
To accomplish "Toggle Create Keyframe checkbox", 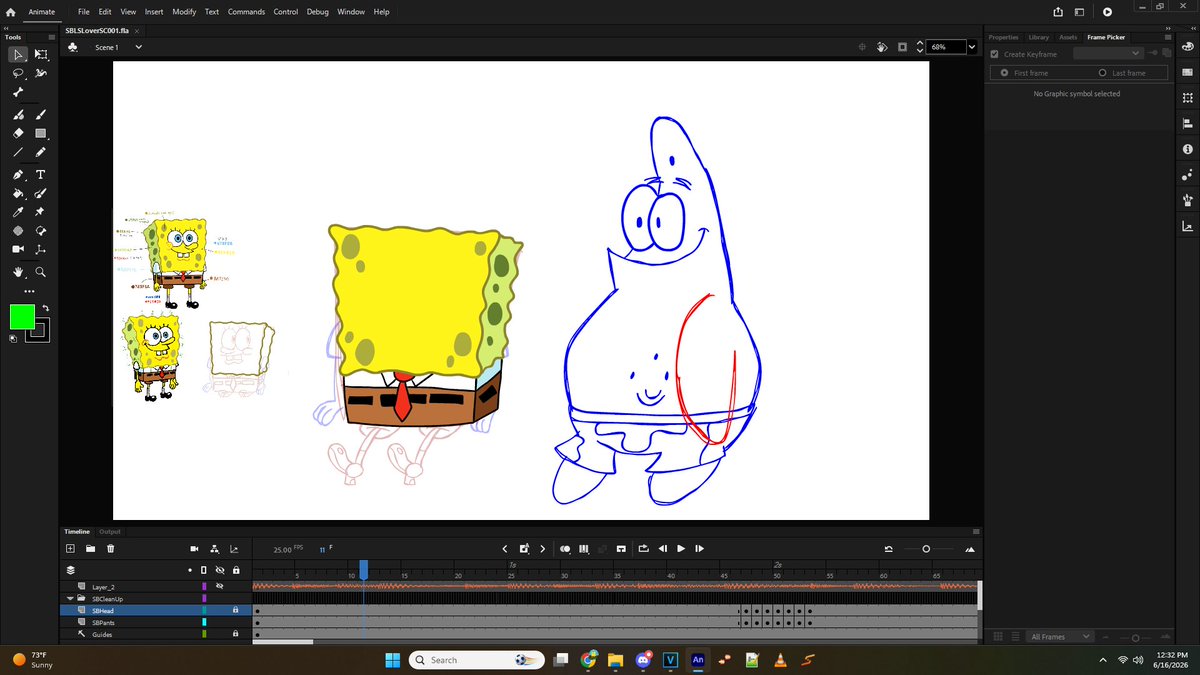I will pyautogui.click(x=994, y=54).
